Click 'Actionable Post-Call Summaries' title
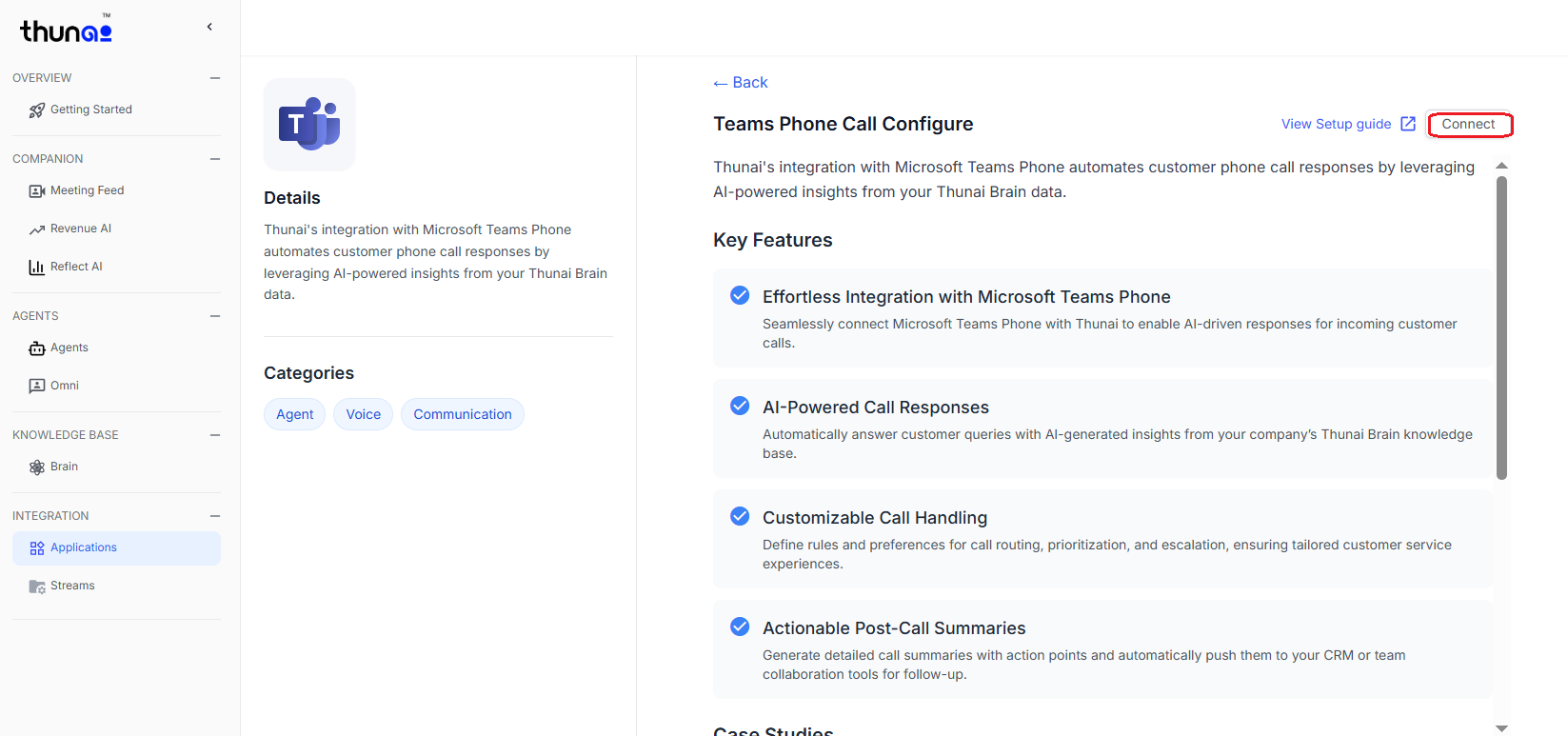The width and height of the screenshot is (1568, 736). (x=894, y=628)
